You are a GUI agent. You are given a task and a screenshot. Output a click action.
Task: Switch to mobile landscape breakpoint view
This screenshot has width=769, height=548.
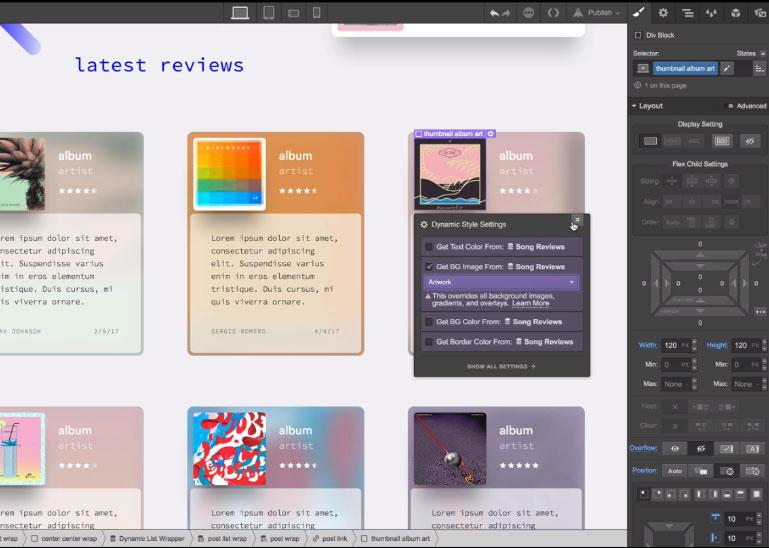tap(293, 13)
